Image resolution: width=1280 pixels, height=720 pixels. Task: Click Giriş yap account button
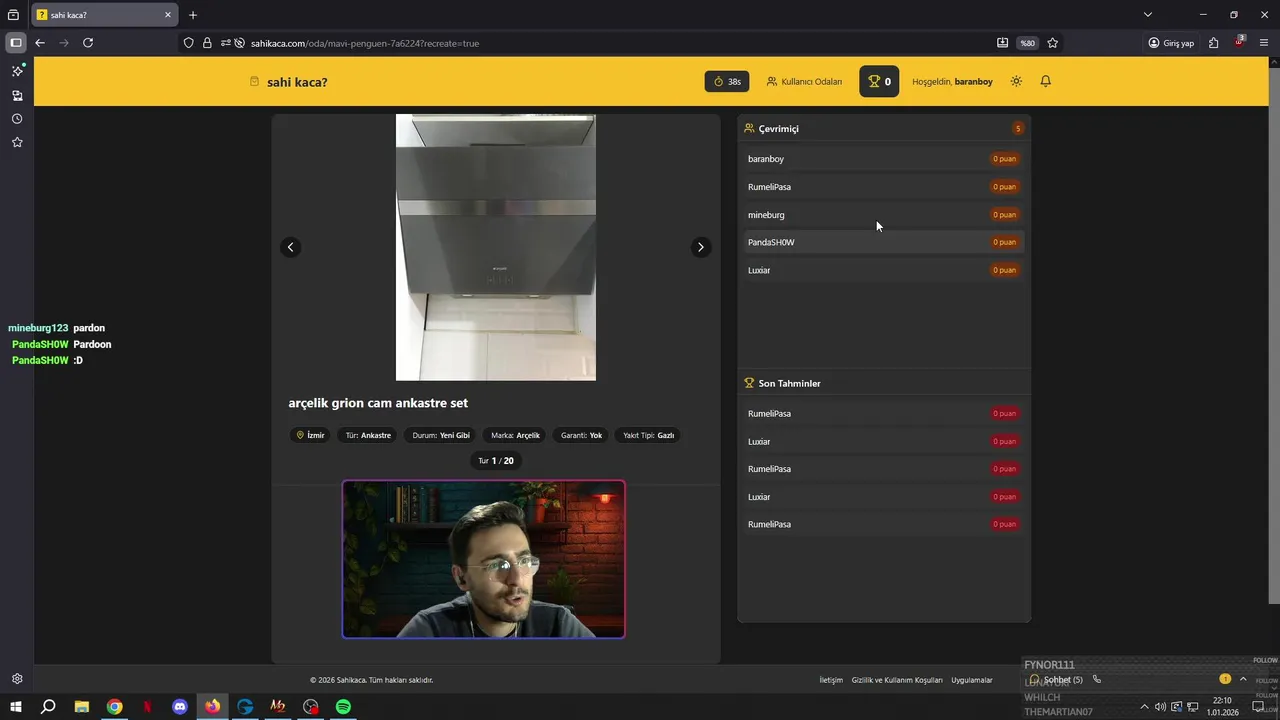coord(1171,43)
